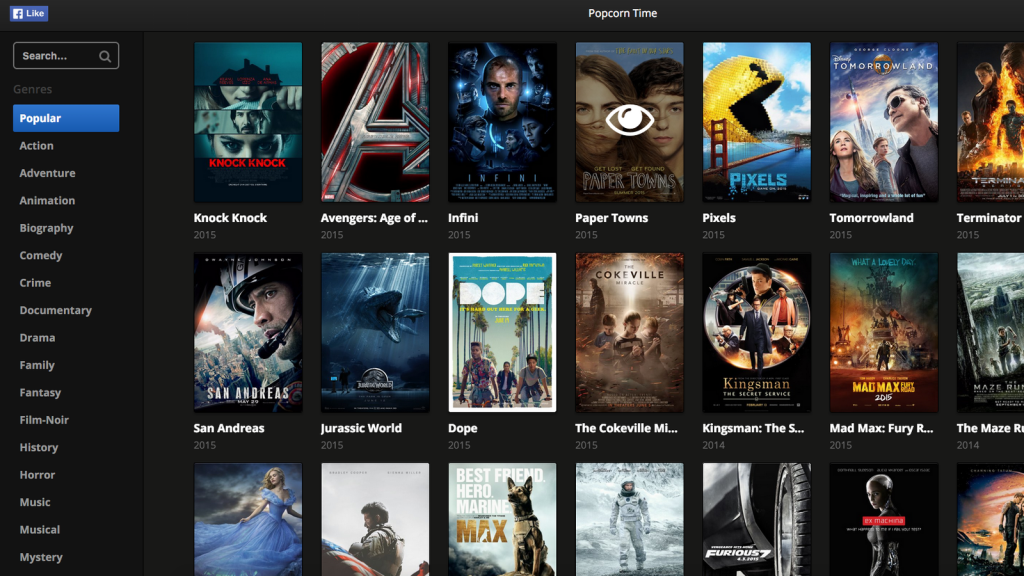Image resolution: width=1024 pixels, height=576 pixels.
Task: Click the search magnifier icon
Action: (105, 57)
